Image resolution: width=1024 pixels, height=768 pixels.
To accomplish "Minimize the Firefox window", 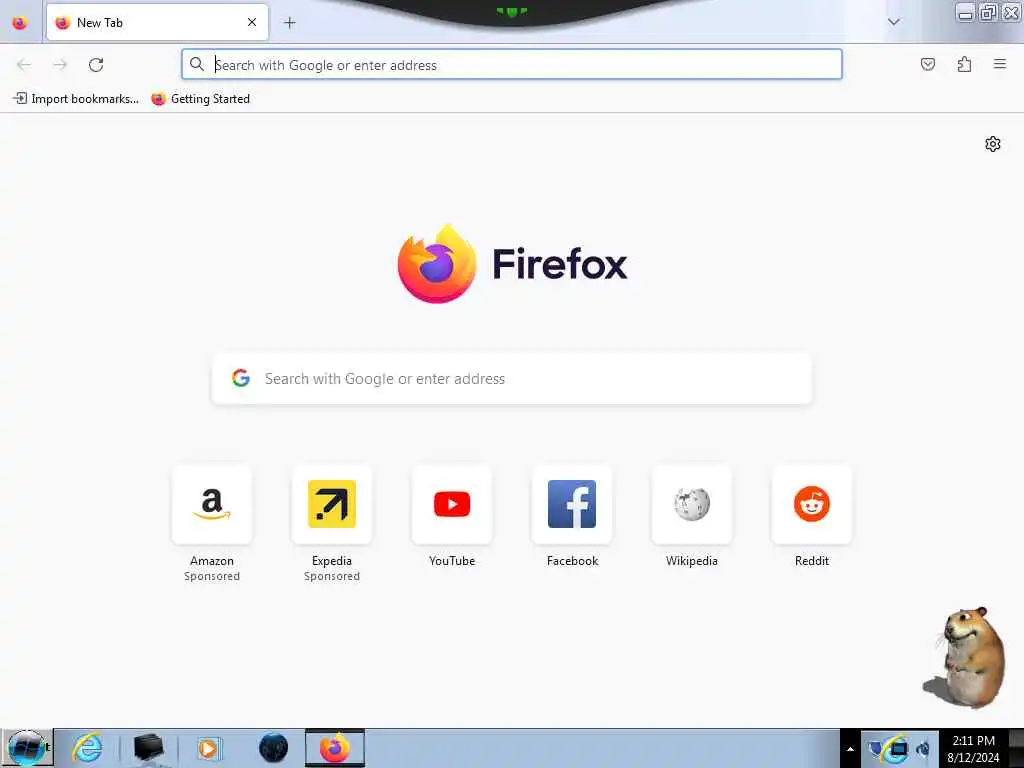I will click(965, 12).
